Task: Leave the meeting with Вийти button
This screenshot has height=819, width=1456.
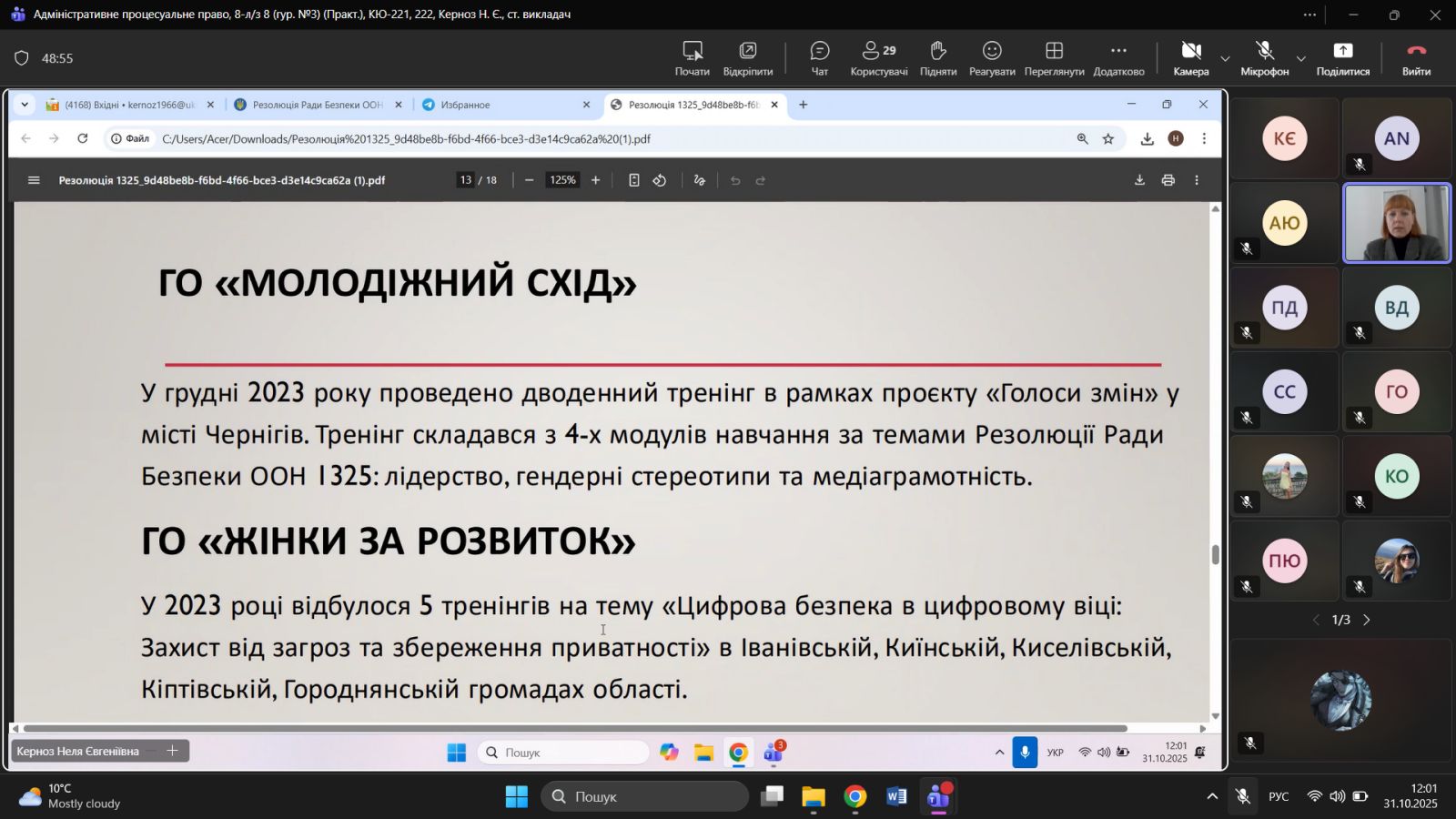Action: (x=1416, y=57)
